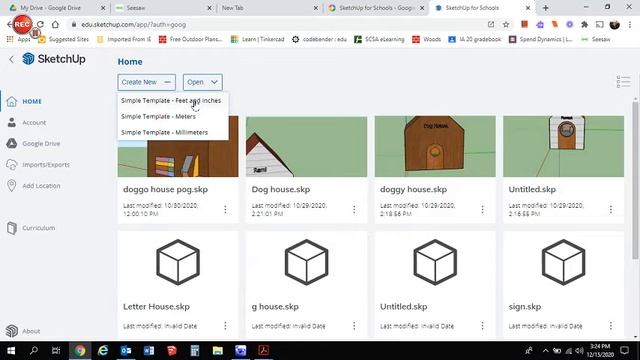Expand the Open dropdown

pyautogui.click(x=202, y=82)
